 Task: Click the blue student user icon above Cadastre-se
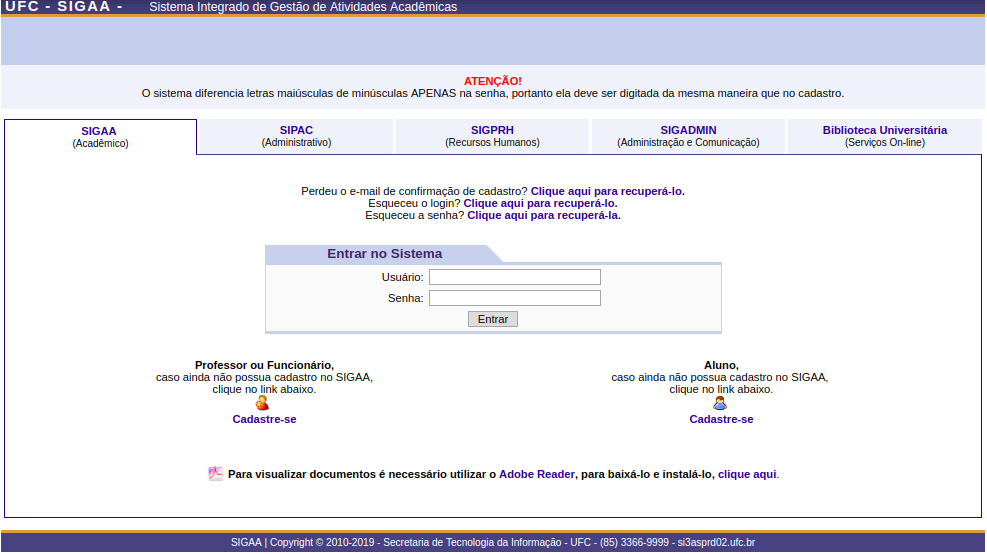(x=719, y=403)
